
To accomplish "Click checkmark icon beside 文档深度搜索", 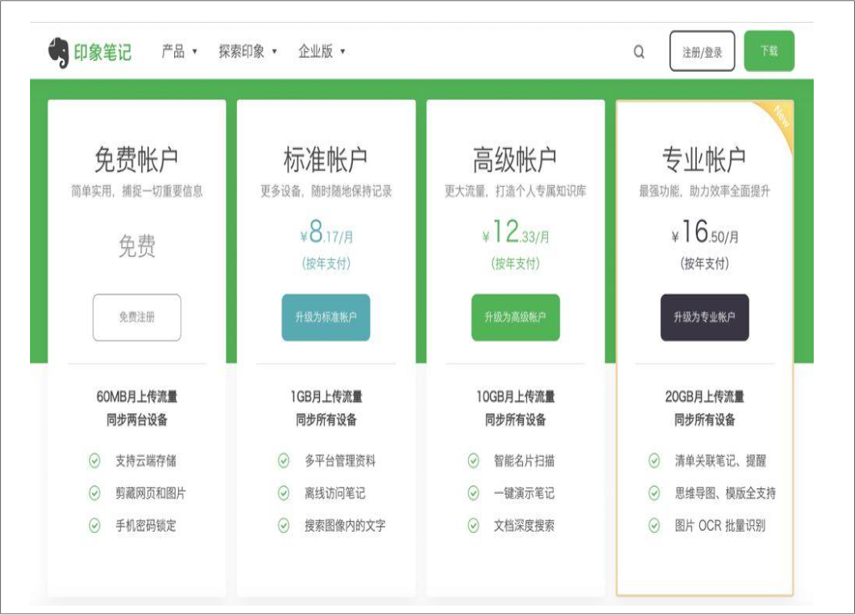I will pos(473,526).
